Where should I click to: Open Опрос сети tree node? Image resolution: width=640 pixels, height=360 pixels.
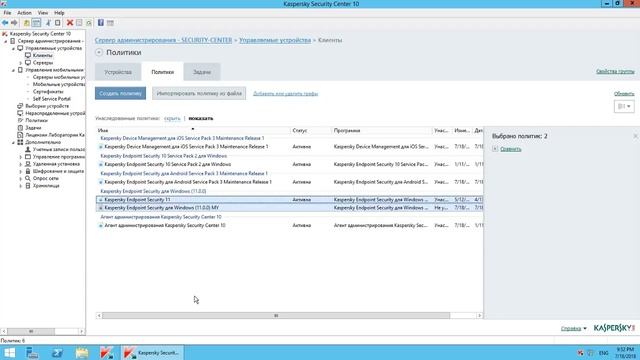[45, 178]
